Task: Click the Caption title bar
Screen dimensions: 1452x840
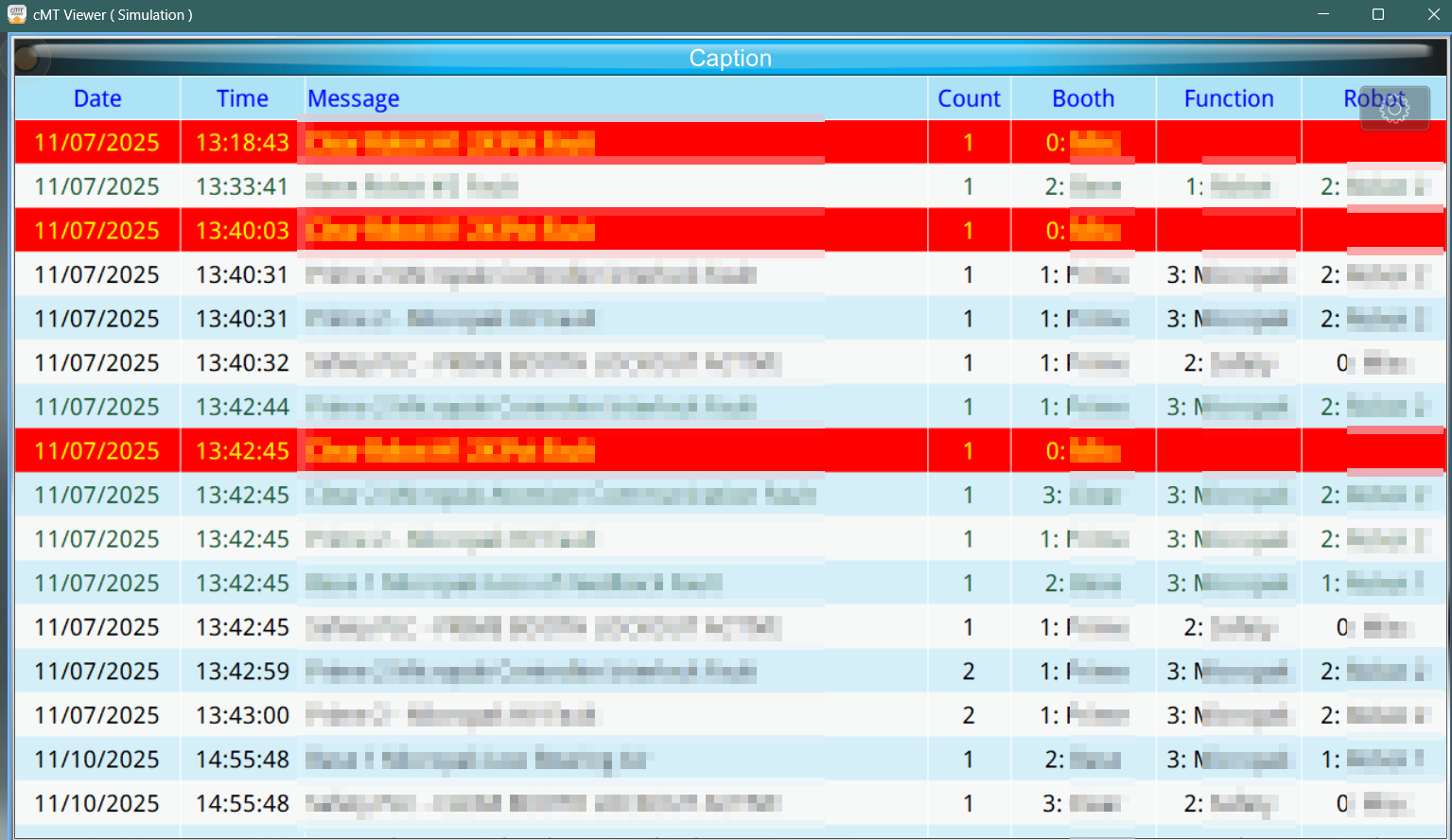Action: point(729,59)
